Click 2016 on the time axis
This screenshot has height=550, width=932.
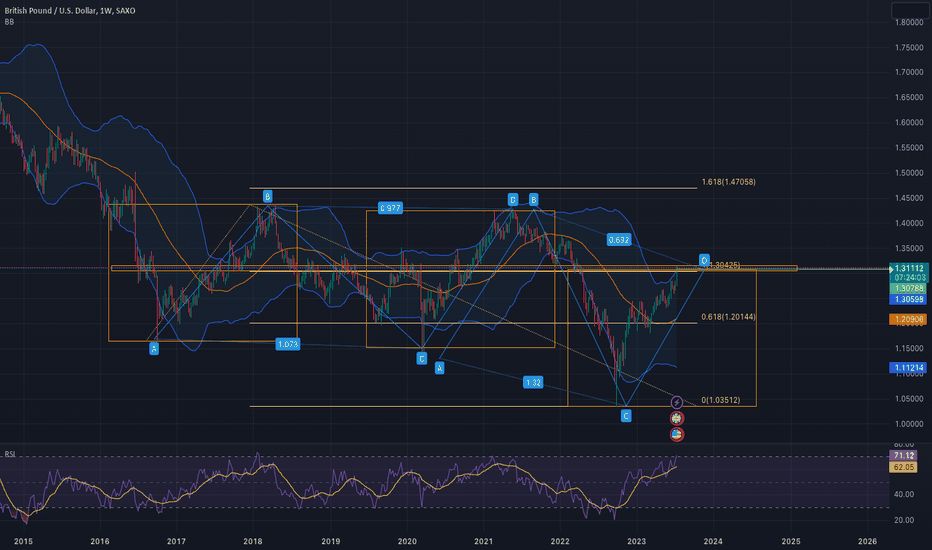(100, 541)
